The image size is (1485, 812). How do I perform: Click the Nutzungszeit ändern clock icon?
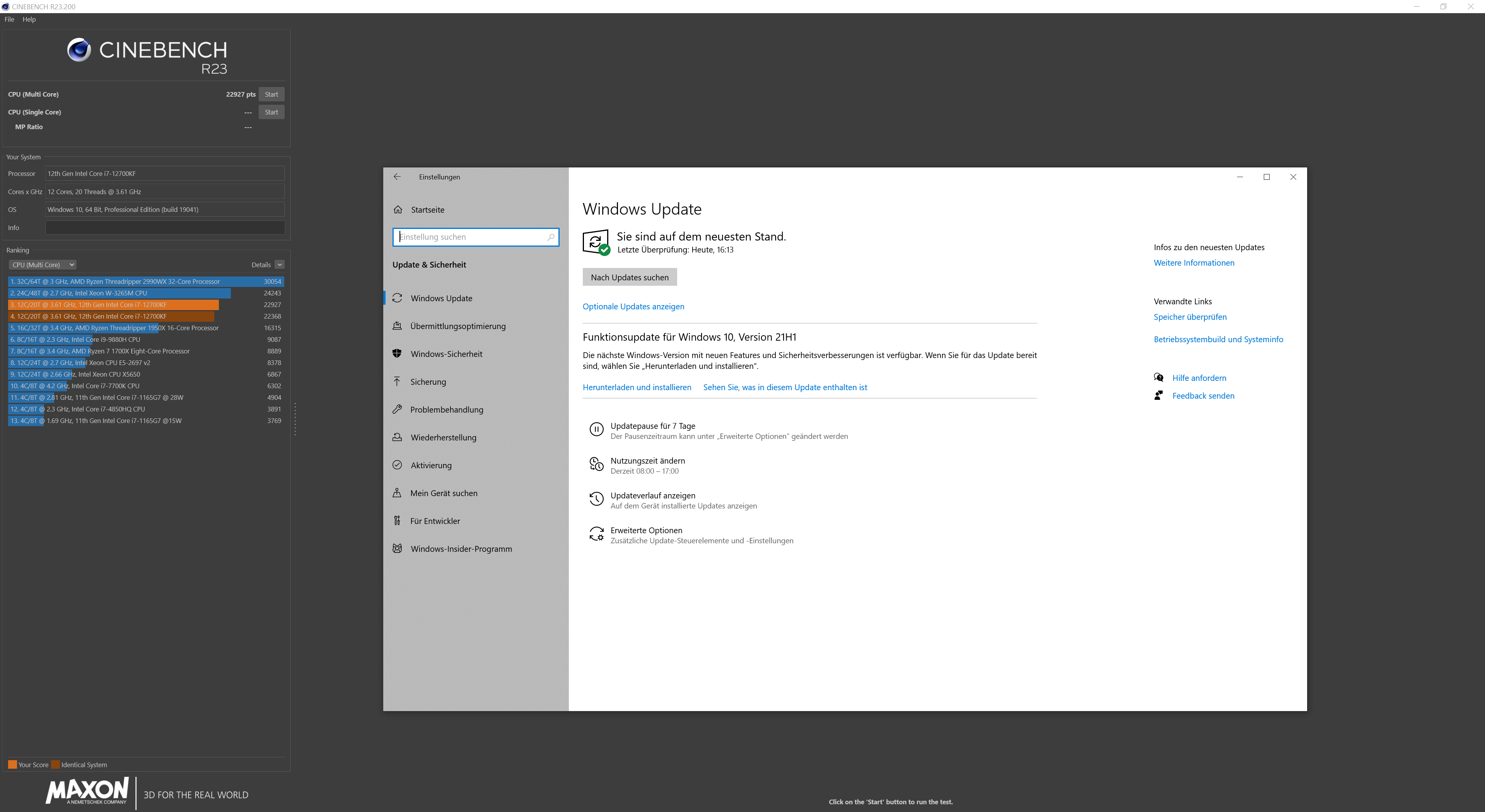(x=596, y=464)
